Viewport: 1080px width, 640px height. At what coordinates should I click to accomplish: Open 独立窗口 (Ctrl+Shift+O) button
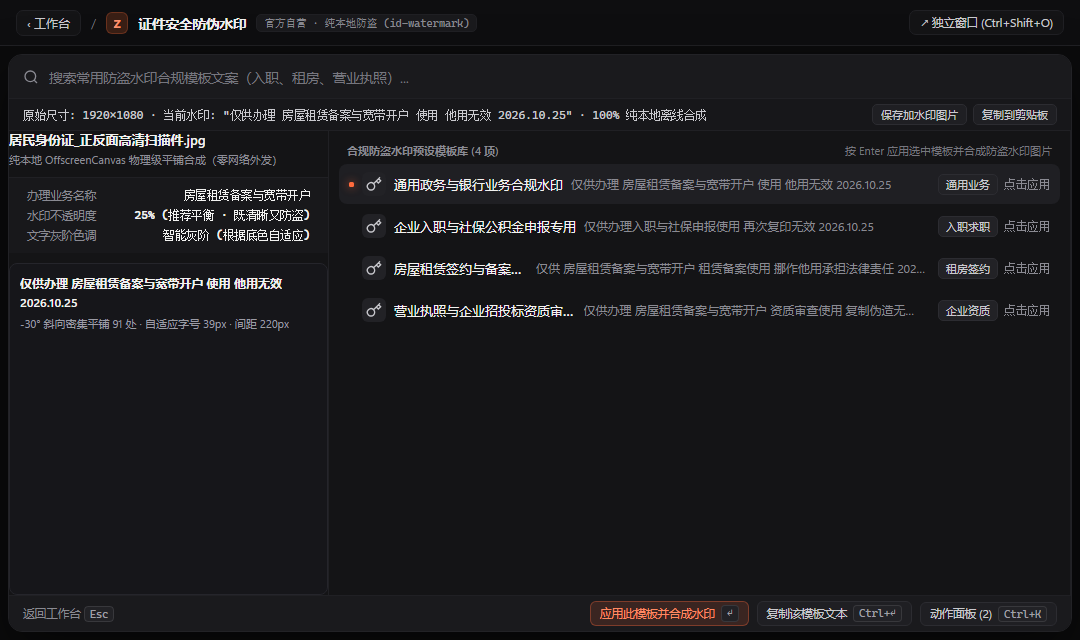point(986,23)
